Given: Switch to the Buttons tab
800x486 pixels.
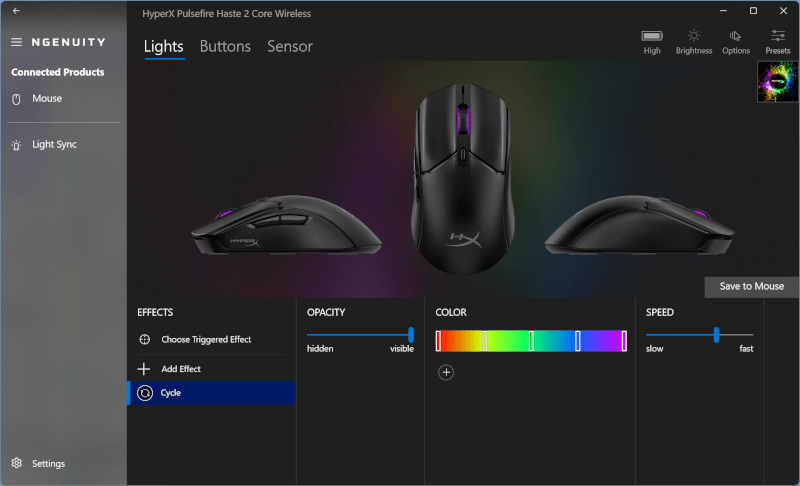Looking at the screenshot, I should [225, 46].
